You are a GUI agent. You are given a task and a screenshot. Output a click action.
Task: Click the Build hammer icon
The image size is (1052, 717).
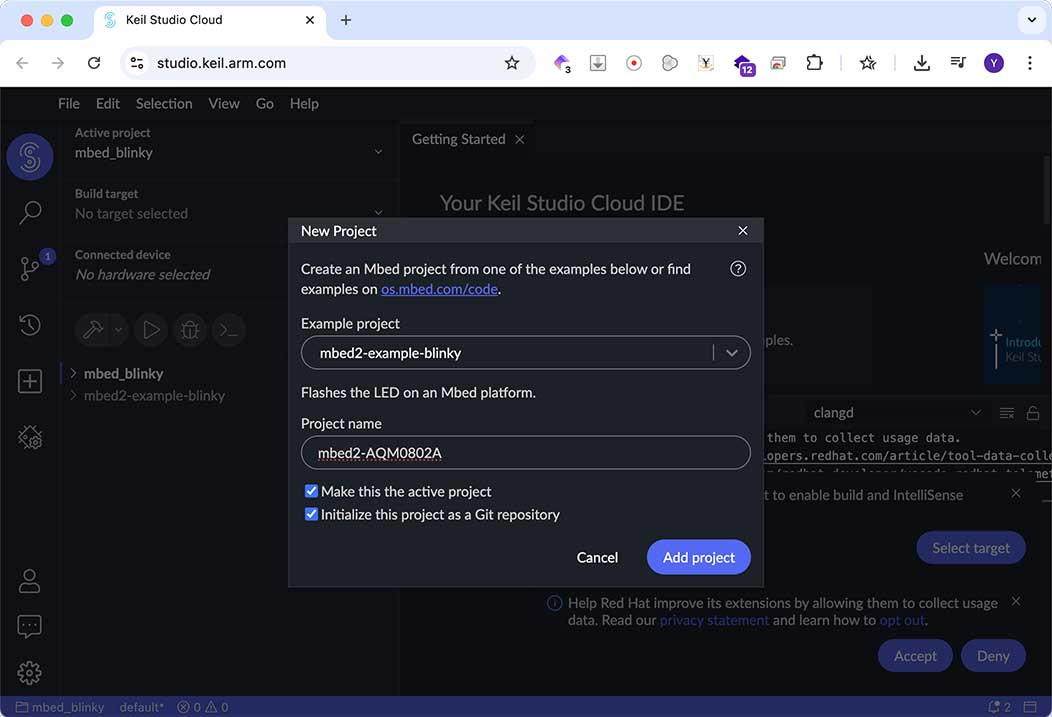(93, 330)
